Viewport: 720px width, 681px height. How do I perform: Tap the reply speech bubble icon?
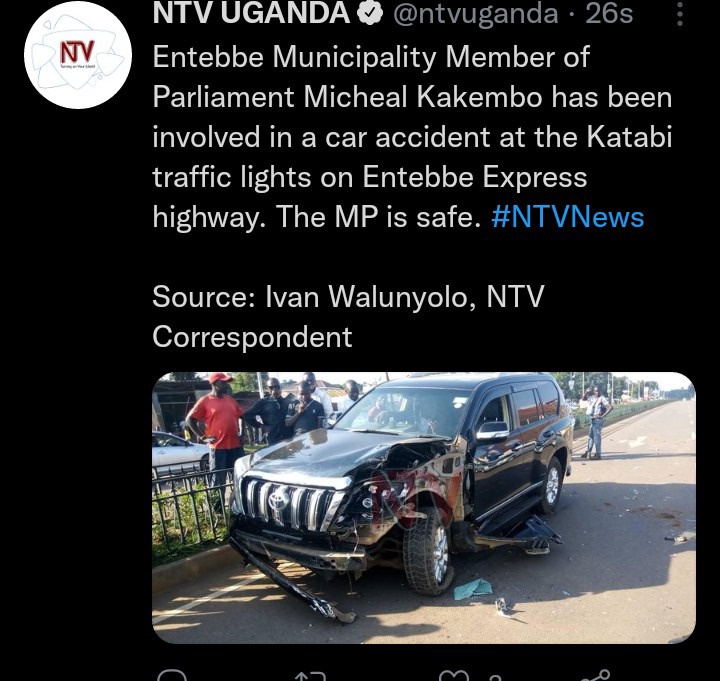click(172, 675)
